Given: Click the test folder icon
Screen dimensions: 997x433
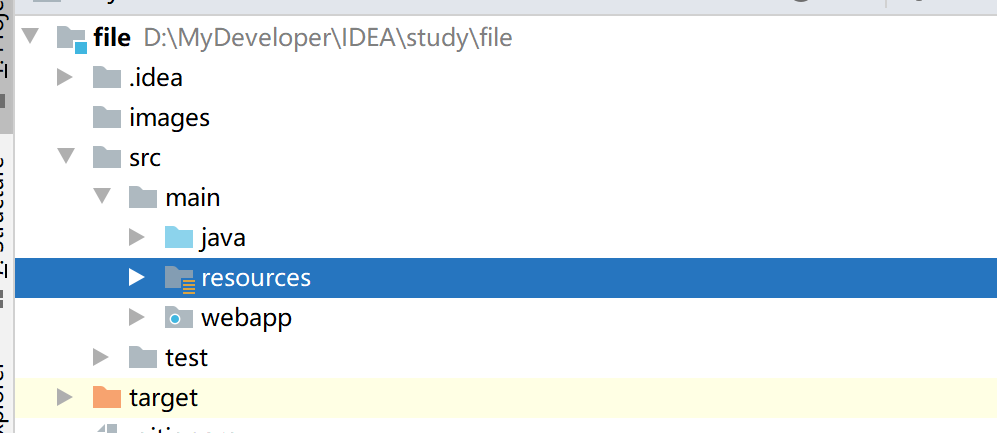Looking at the screenshot, I should tap(143, 357).
